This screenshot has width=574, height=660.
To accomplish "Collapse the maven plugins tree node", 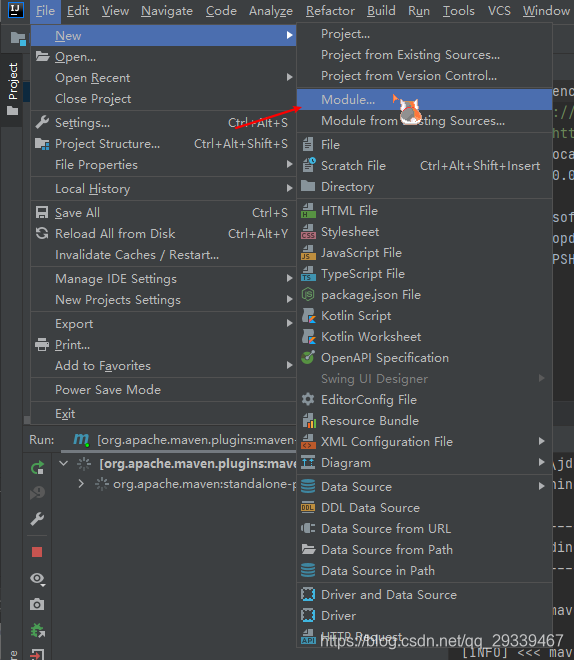I will tap(64, 463).
